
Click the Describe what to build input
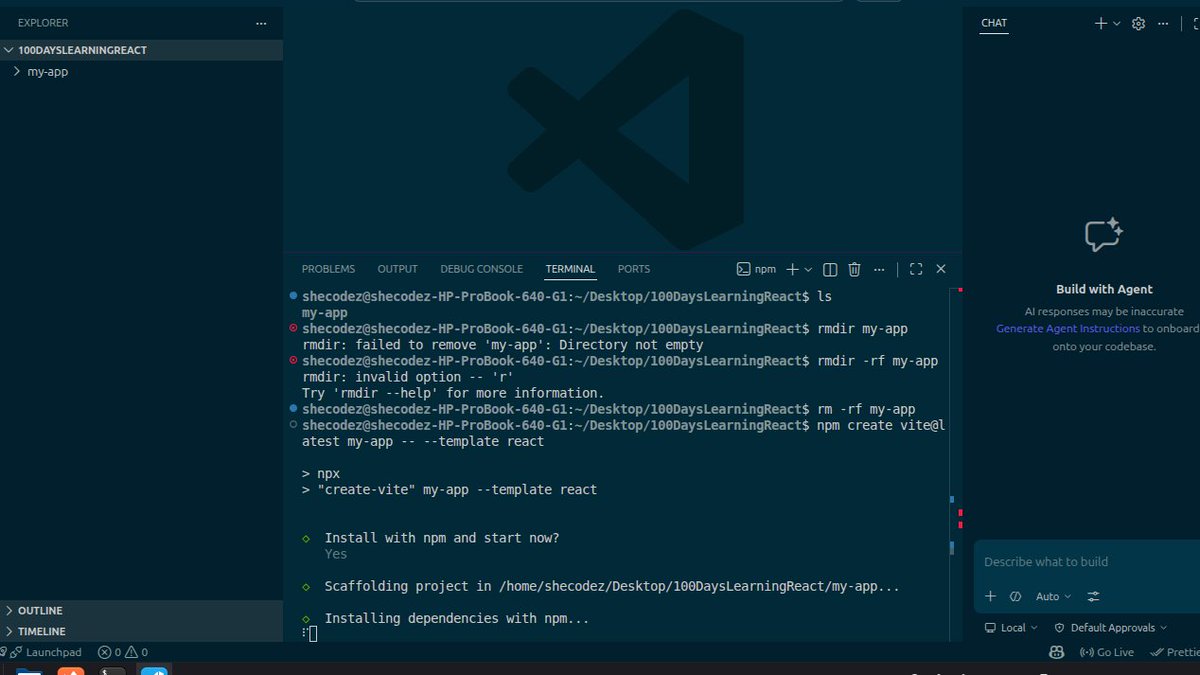(1087, 562)
